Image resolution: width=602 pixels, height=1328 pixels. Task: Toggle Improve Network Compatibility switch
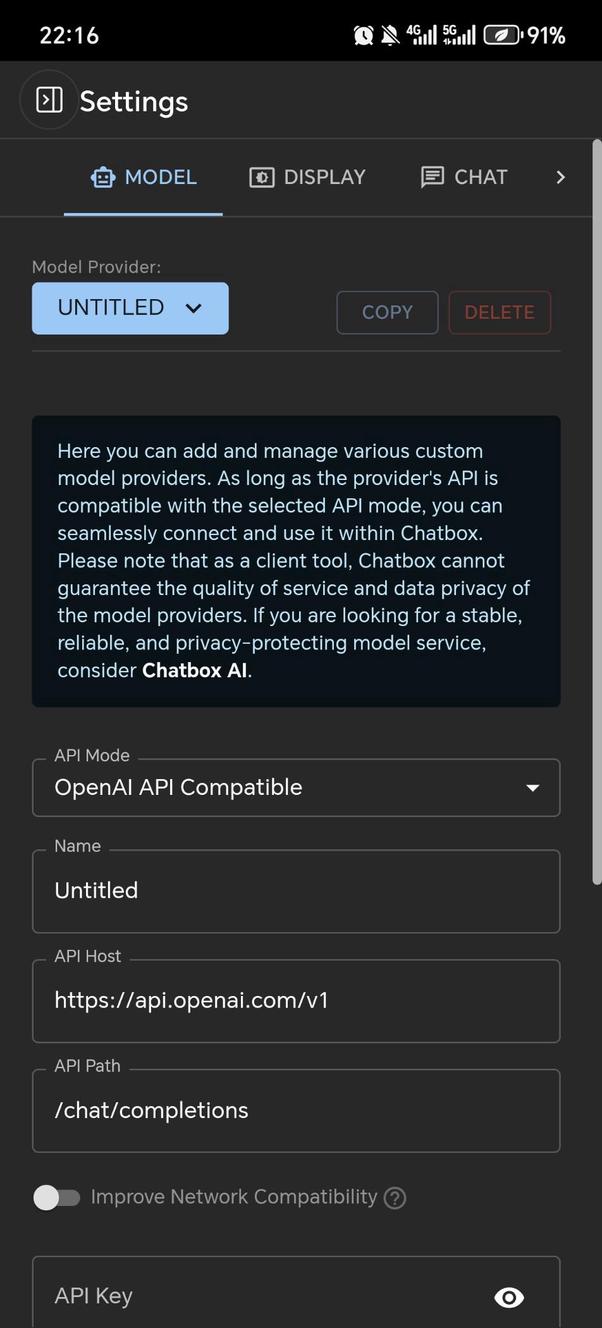tap(56, 1198)
